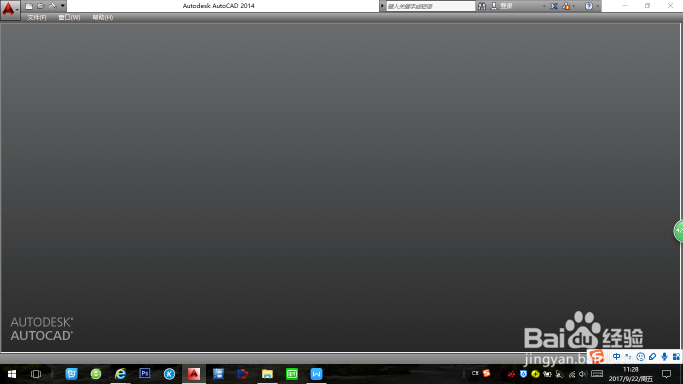Click the keyword search input field
Viewport: 683px width, 384px height.
(430, 6)
